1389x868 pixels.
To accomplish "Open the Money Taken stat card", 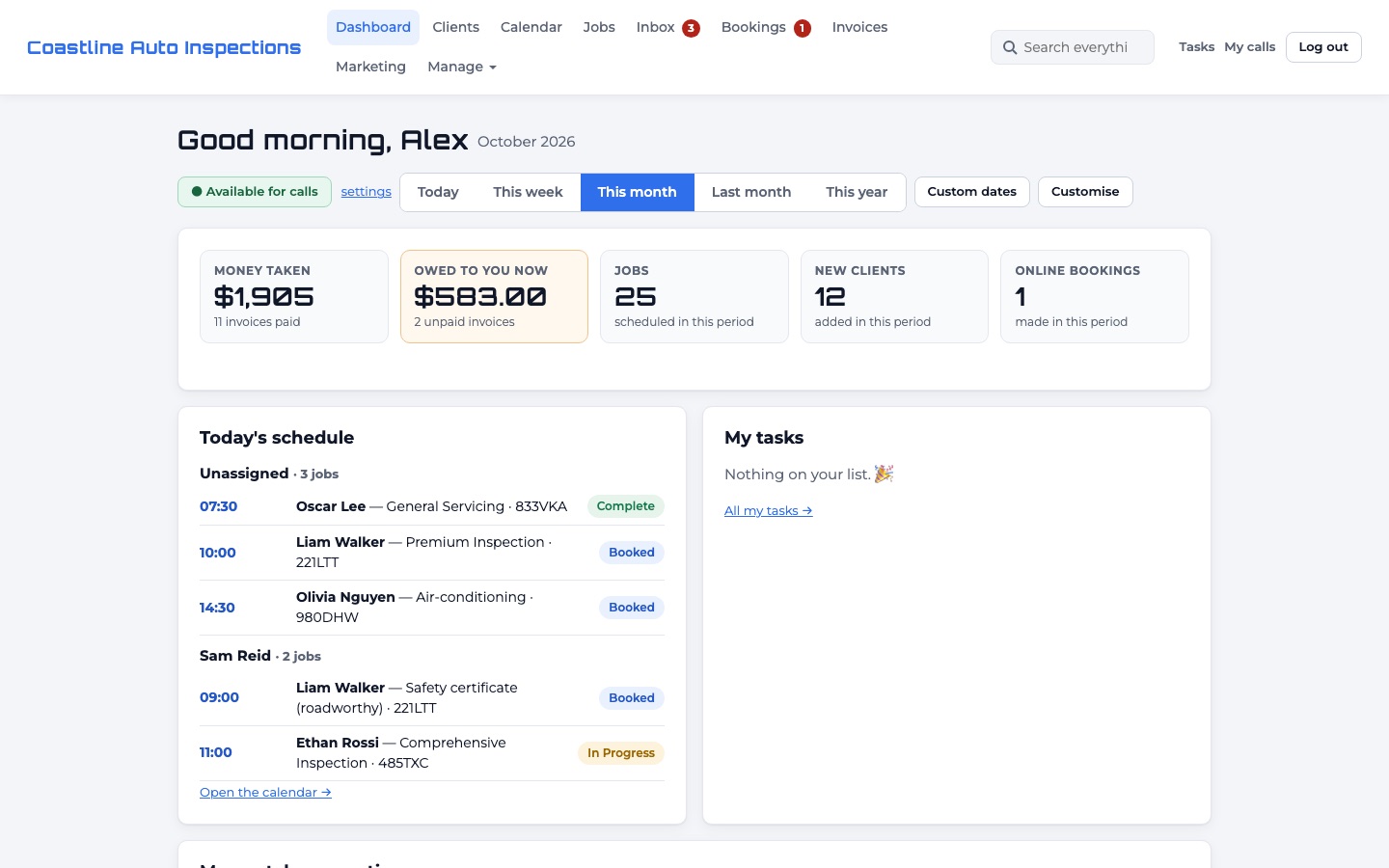I will [x=294, y=297].
